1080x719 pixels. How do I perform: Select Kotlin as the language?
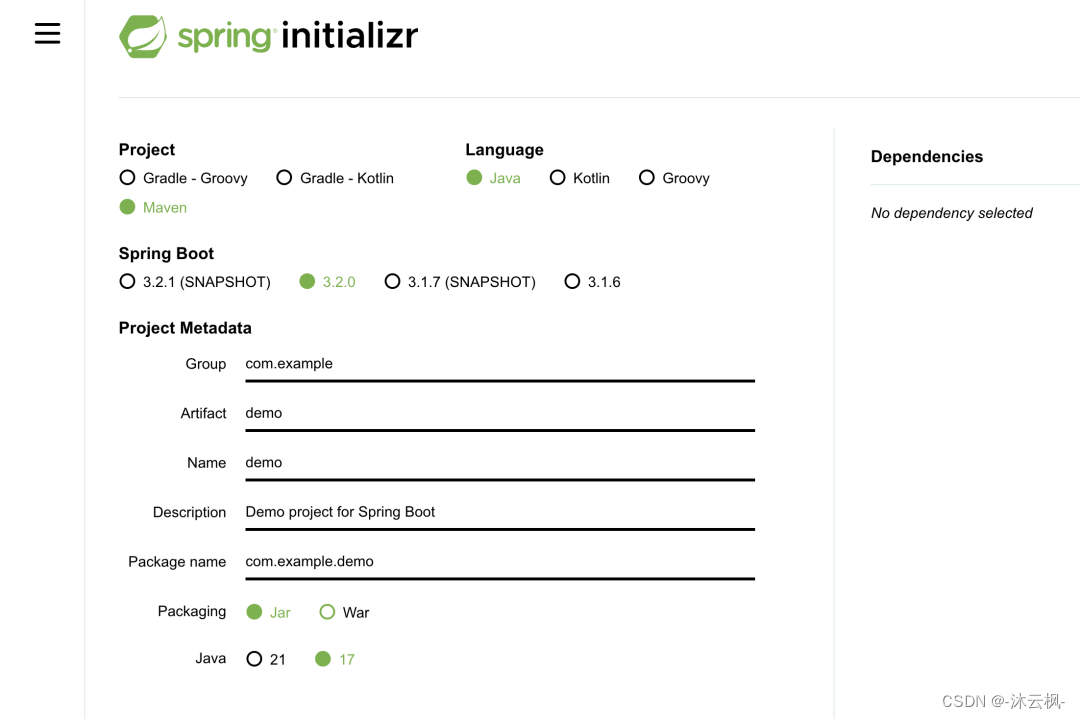[580, 178]
